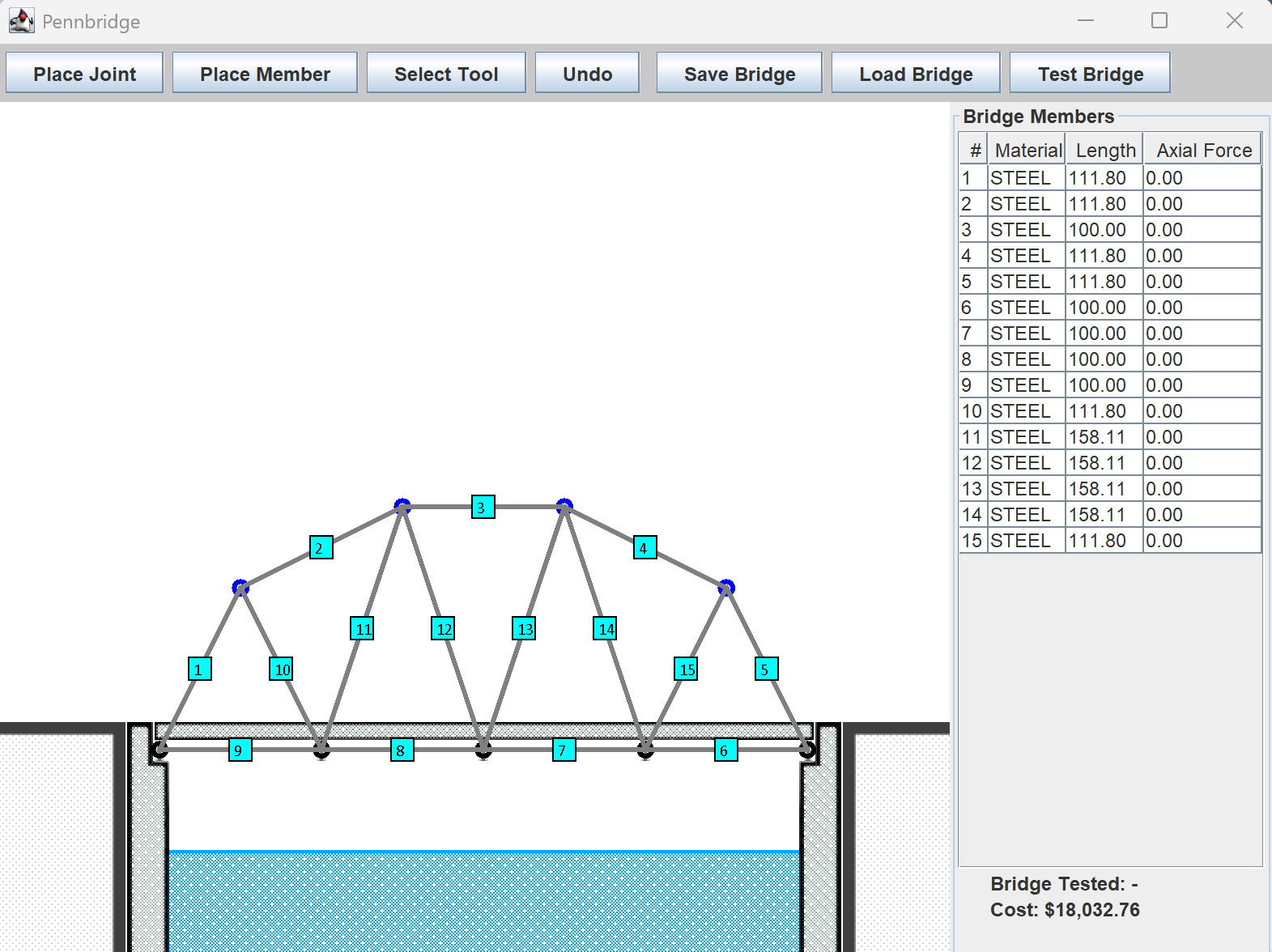Select member label 9 on the deck
The image size is (1272, 952).
click(240, 750)
